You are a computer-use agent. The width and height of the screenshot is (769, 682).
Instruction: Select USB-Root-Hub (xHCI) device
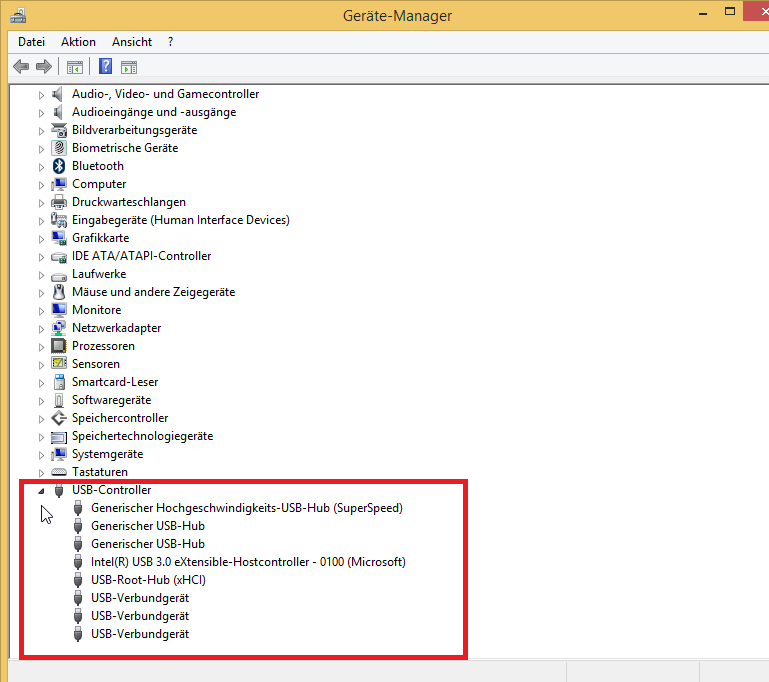pyautogui.click(x=148, y=580)
